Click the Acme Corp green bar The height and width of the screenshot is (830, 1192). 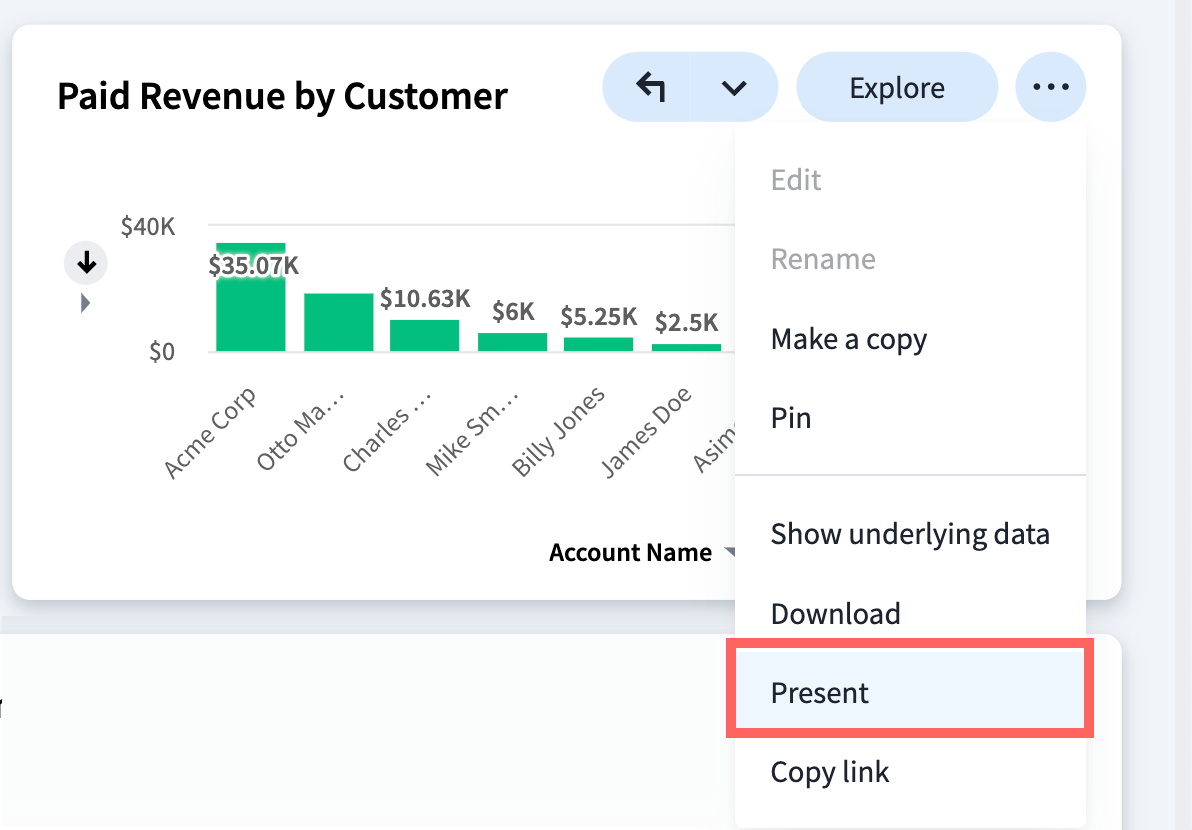pyautogui.click(x=250, y=310)
